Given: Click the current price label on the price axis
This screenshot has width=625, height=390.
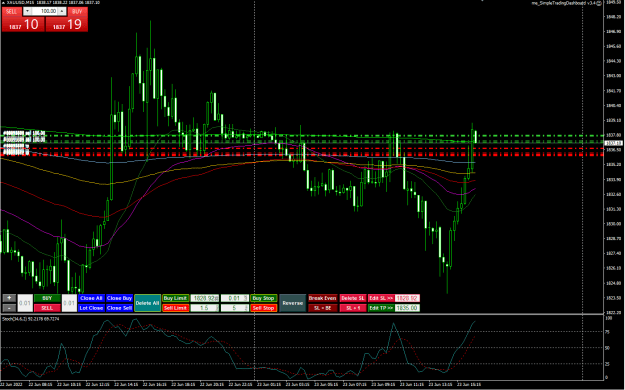Looking at the screenshot, I should tap(613, 143).
